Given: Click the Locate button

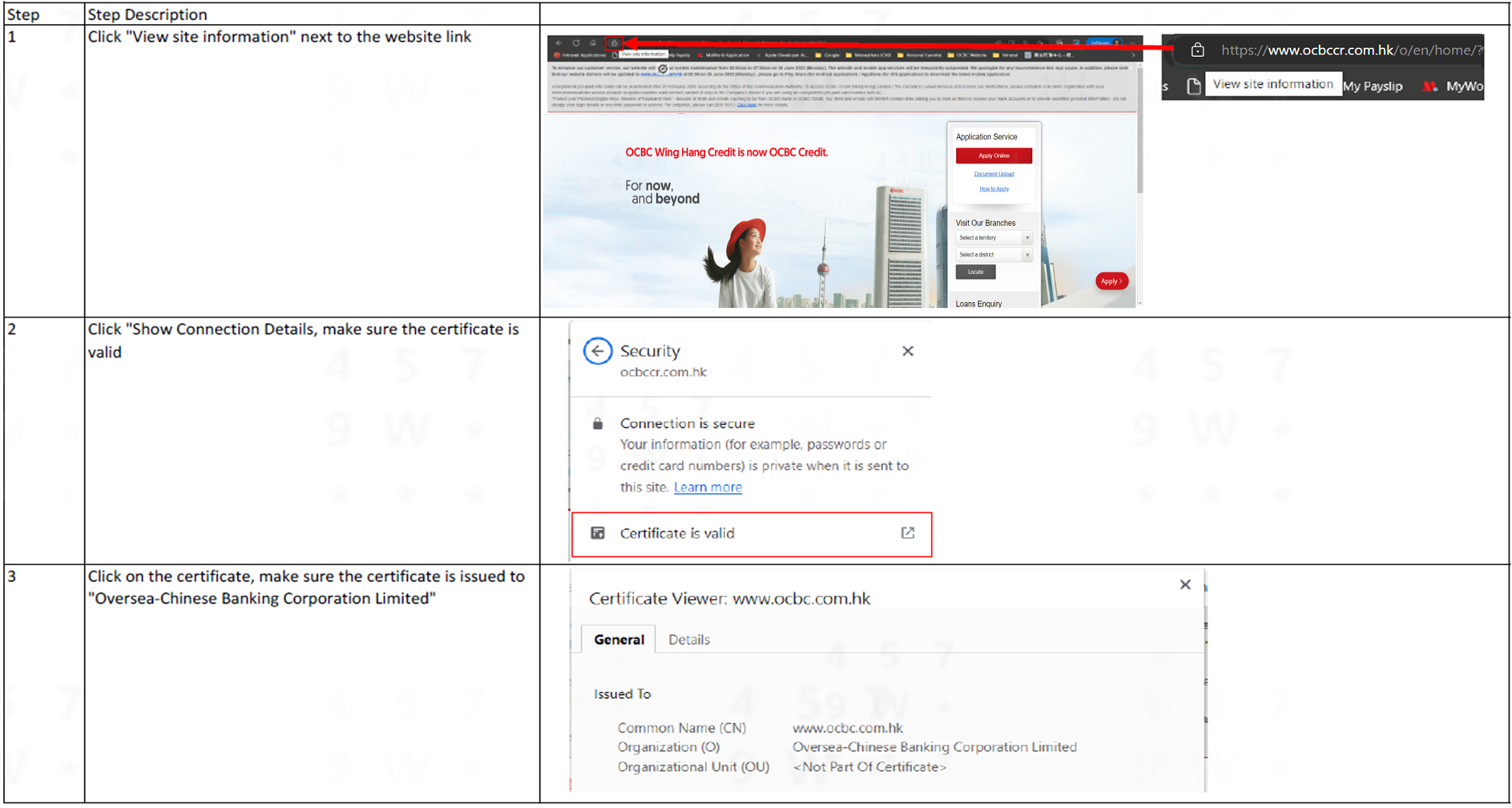Looking at the screenshot, I should (x=975, y=273).
